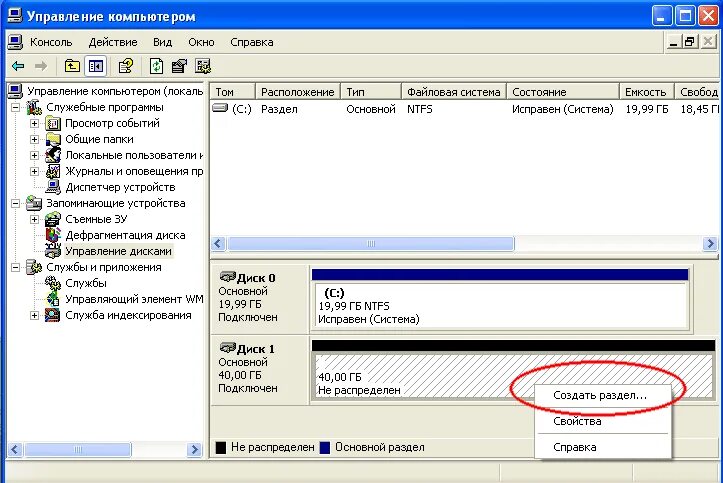The height and width of the screenshot is (483, 723).
Task: Select the Управление дисками tree item
Action: pos(119,251)
